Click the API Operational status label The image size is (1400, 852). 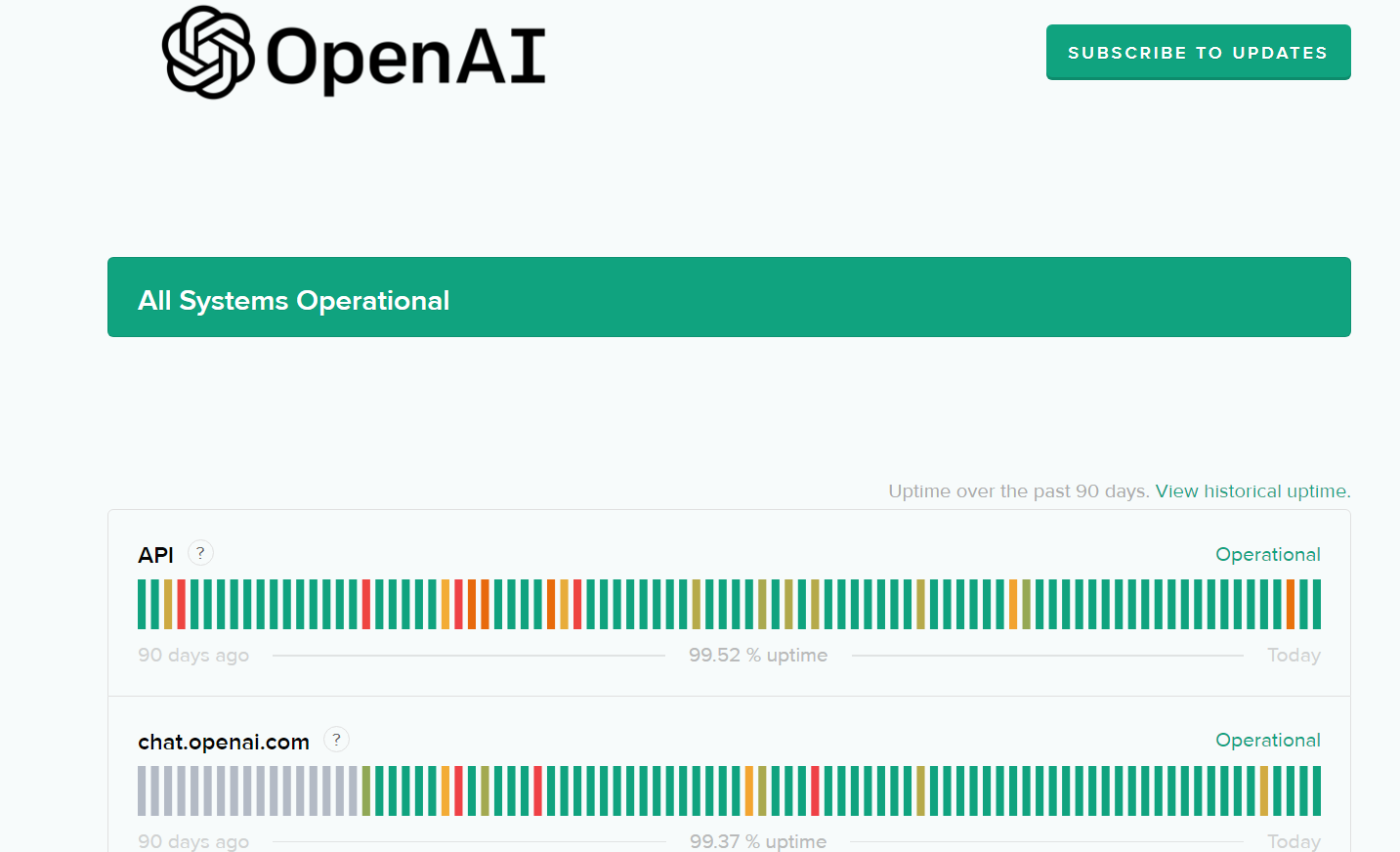tap(1267, 555)
